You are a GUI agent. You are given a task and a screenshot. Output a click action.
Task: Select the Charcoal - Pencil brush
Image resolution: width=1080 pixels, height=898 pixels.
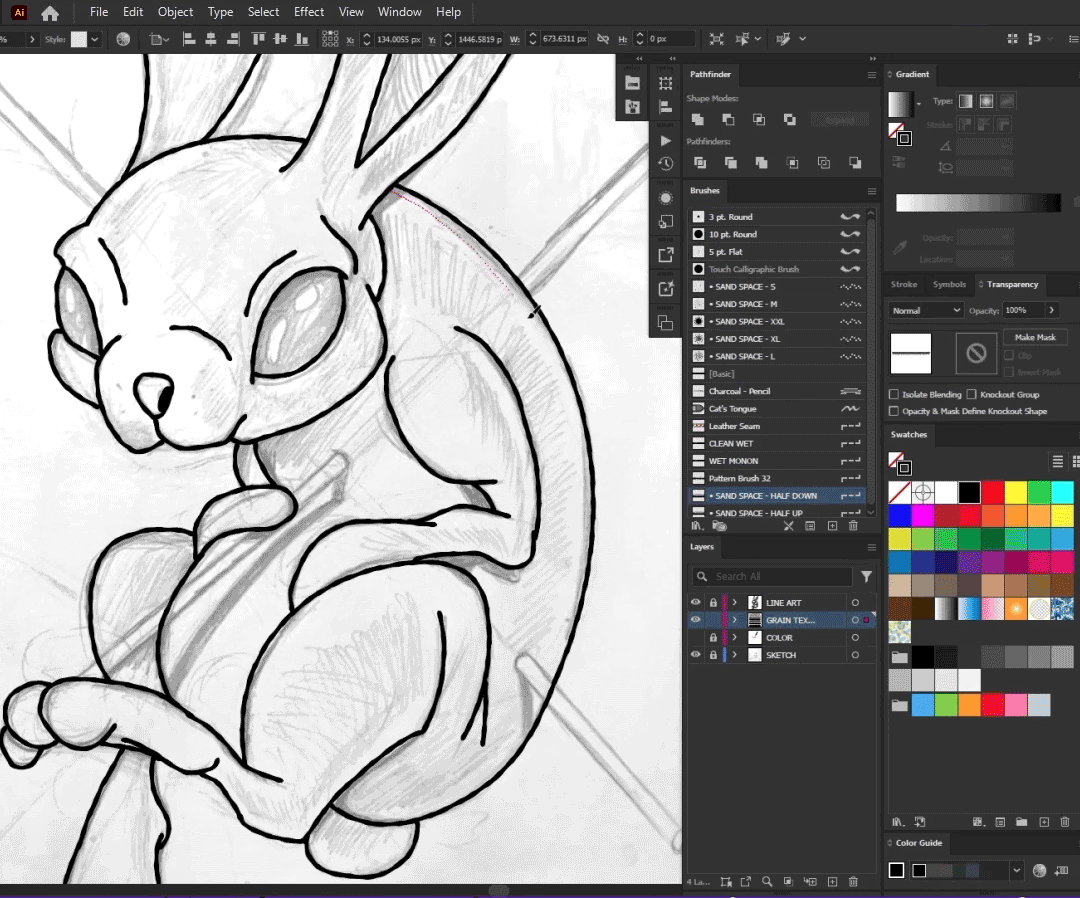(x=778, y=391)
